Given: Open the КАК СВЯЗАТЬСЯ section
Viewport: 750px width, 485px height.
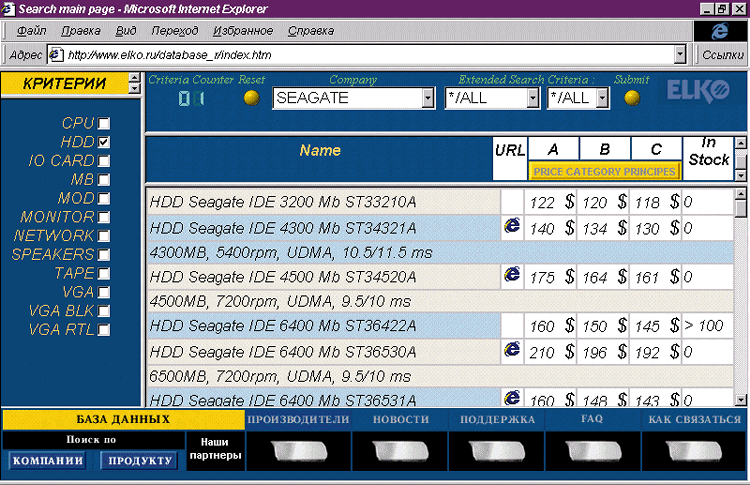Looking at the screenshot, I should [695, 419].
